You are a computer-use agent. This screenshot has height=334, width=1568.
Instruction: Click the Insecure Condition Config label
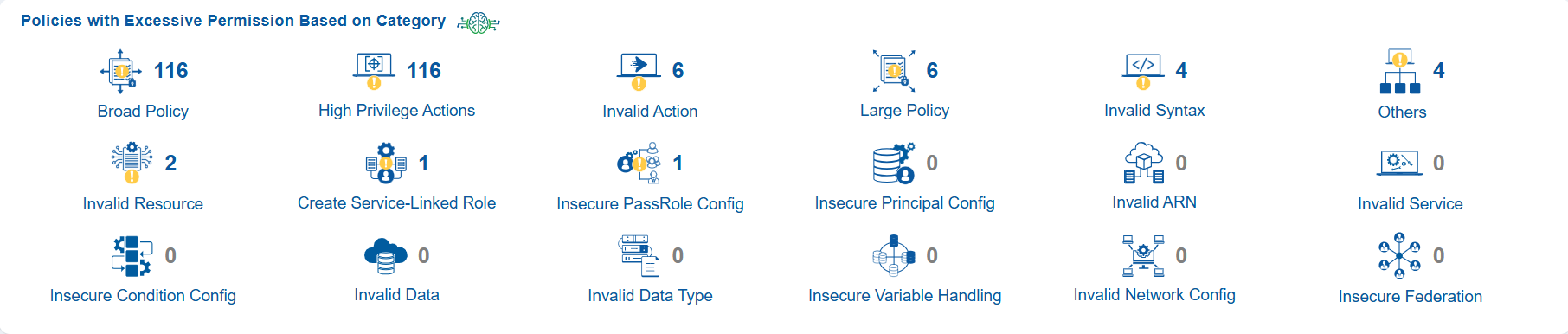click(143, 296)
